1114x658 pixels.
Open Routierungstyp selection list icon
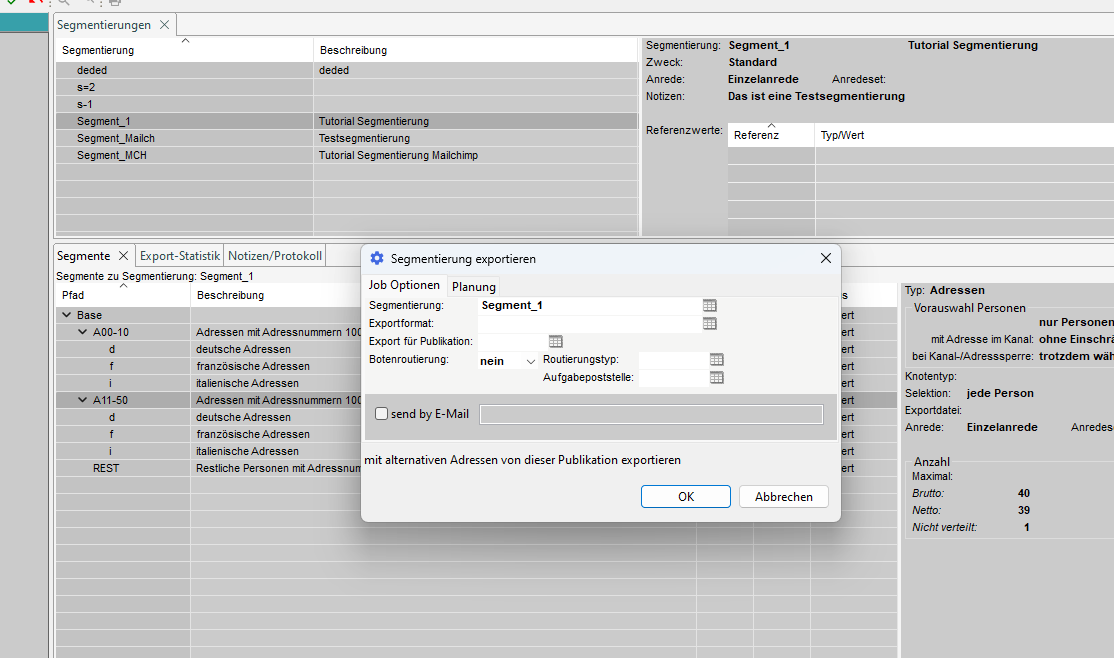pos(716,360)
